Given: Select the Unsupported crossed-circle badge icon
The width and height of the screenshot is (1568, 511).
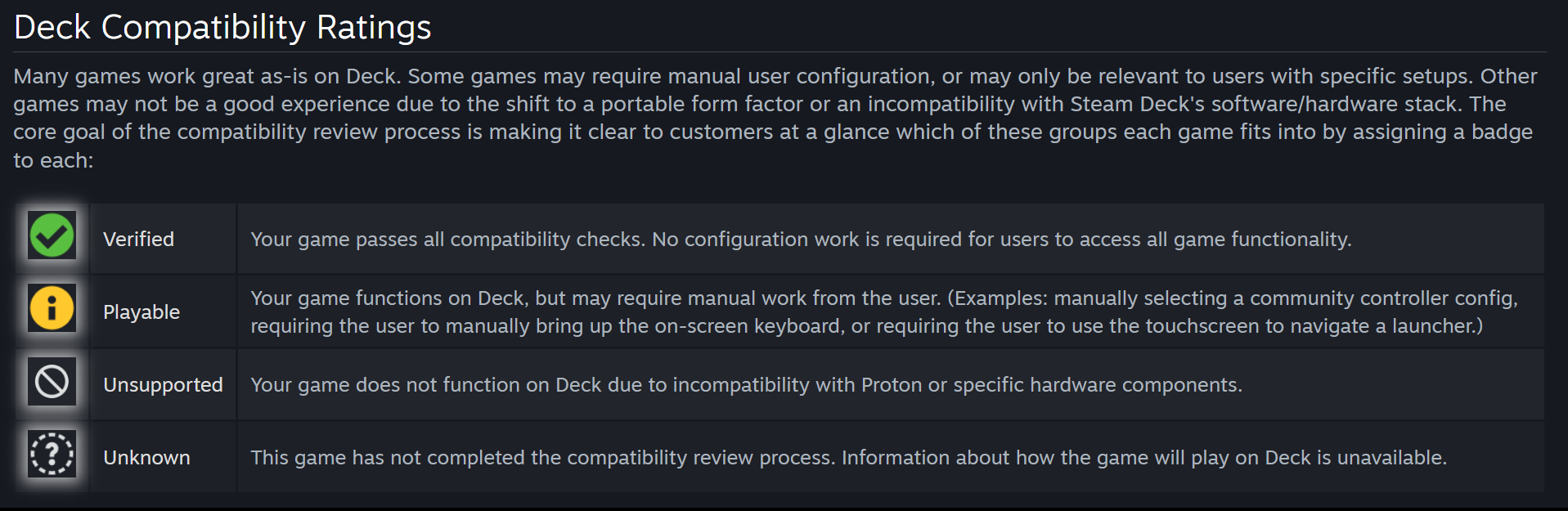Looking at the screenshot, I should (52, 381).
